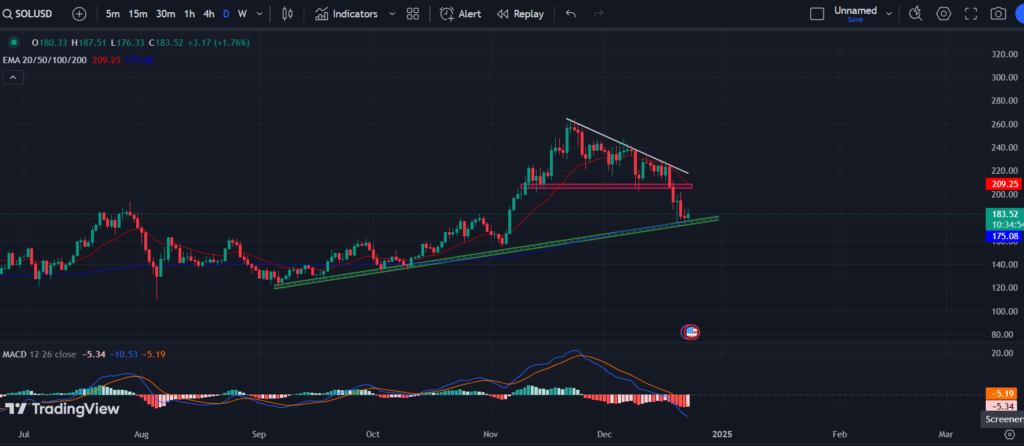This screenshot has height=446, width=1024.
Task: Open the price scale settings gear icon
Action: tap(1010, 435)
